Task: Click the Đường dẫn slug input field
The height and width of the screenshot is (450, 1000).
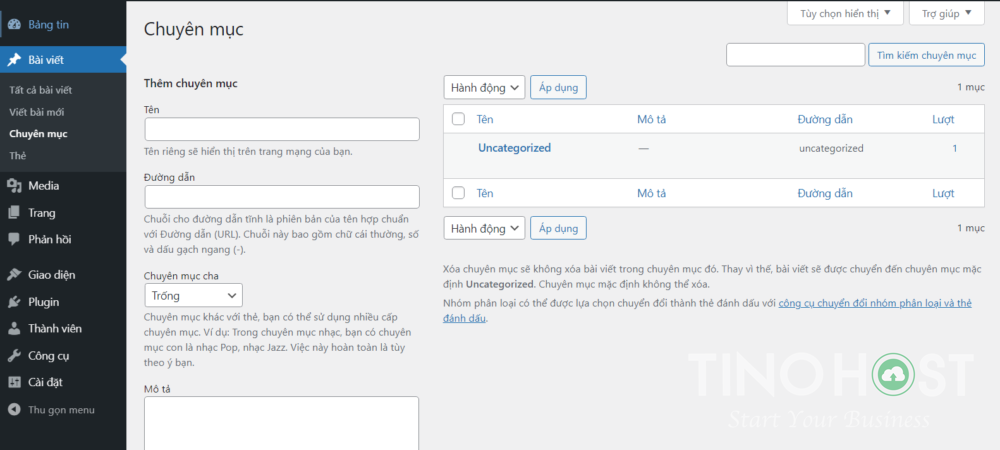Action: (x=282, y=197)
